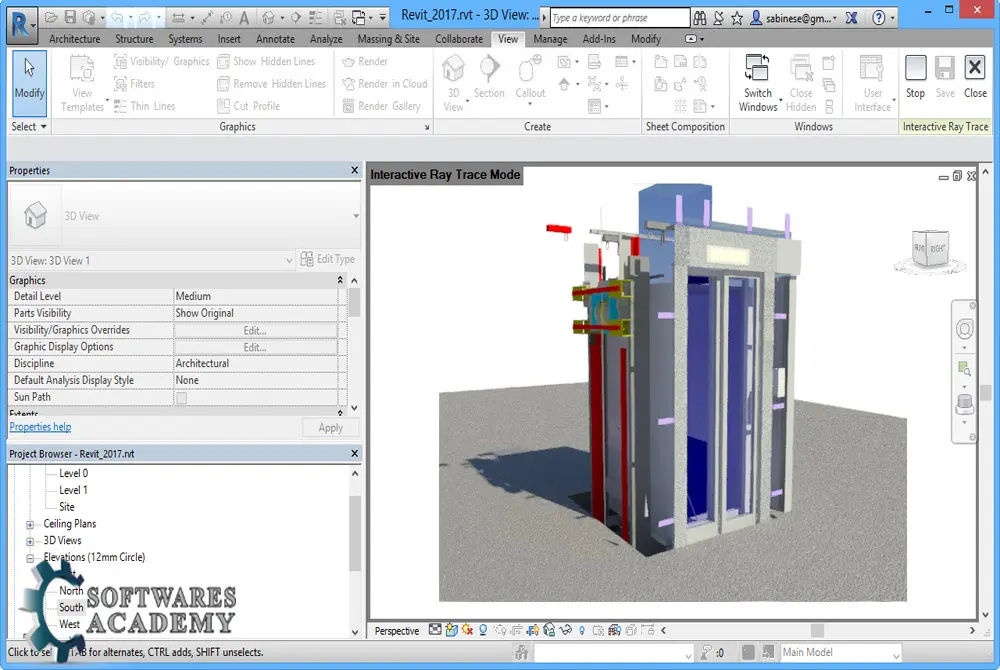Click the ViewCube in the 3D view
Image resolution: width=1000 pixels, height=670 pixels.
click(x=930, y=250)
